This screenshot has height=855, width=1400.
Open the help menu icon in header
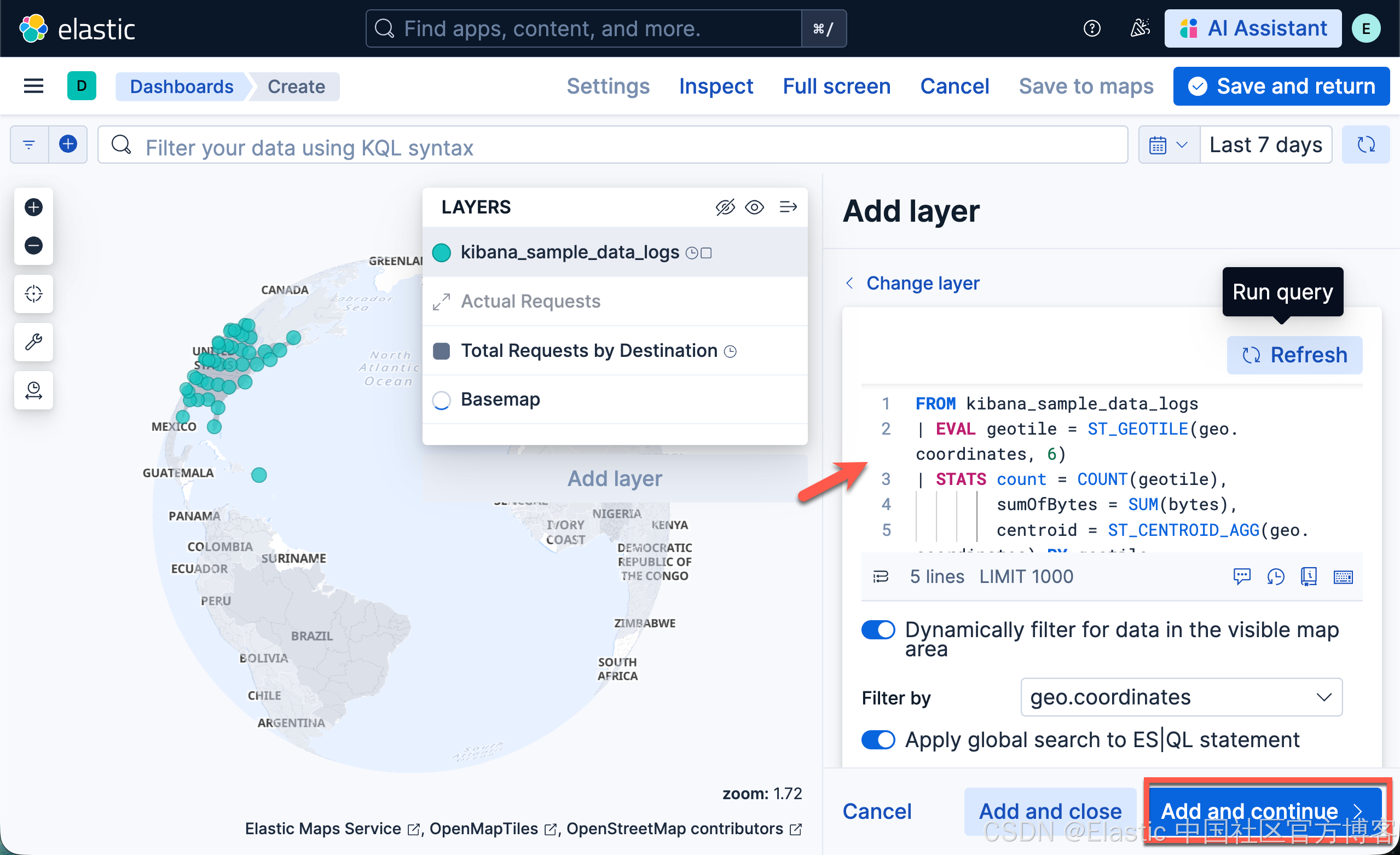tap(1091, 28)
